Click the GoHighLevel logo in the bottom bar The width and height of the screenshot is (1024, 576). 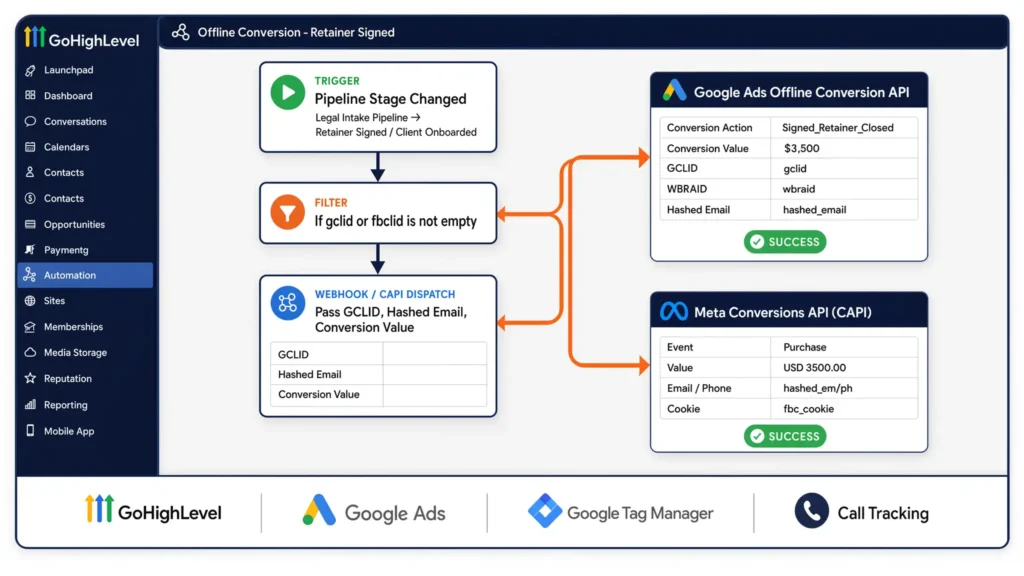tap(153, 511)
